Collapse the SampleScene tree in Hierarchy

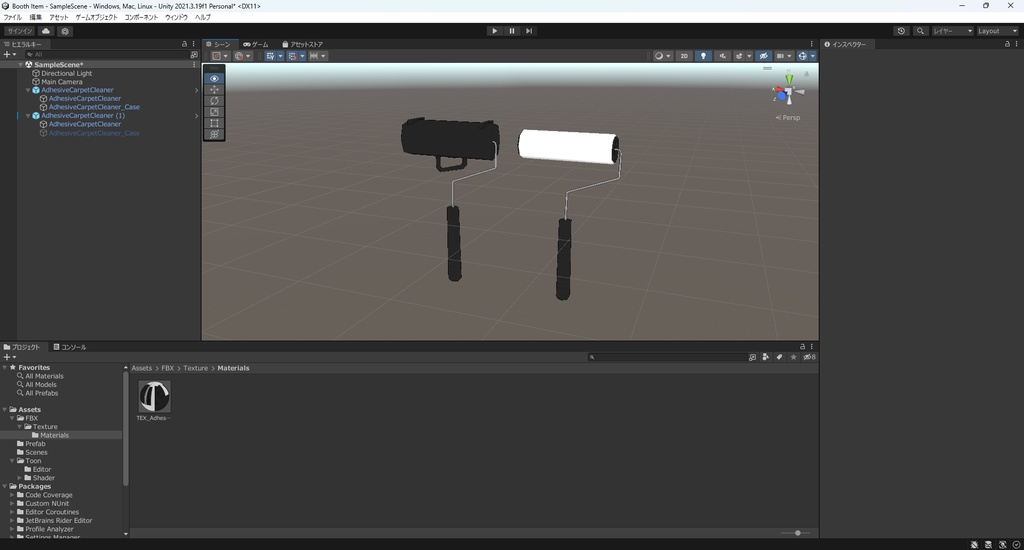point(21,65)
